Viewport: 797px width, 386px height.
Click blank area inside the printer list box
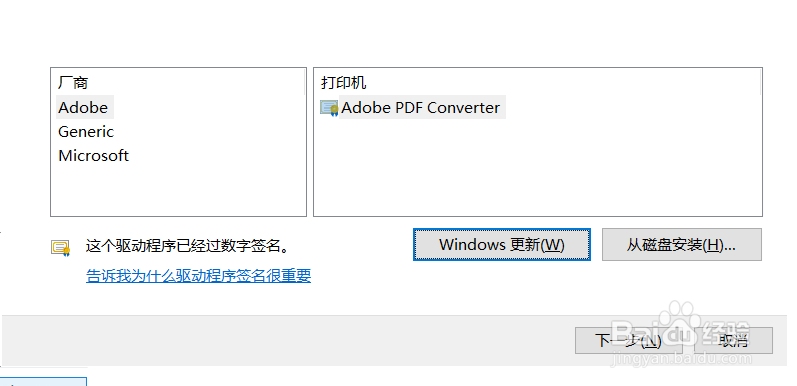tap(538, 168)
